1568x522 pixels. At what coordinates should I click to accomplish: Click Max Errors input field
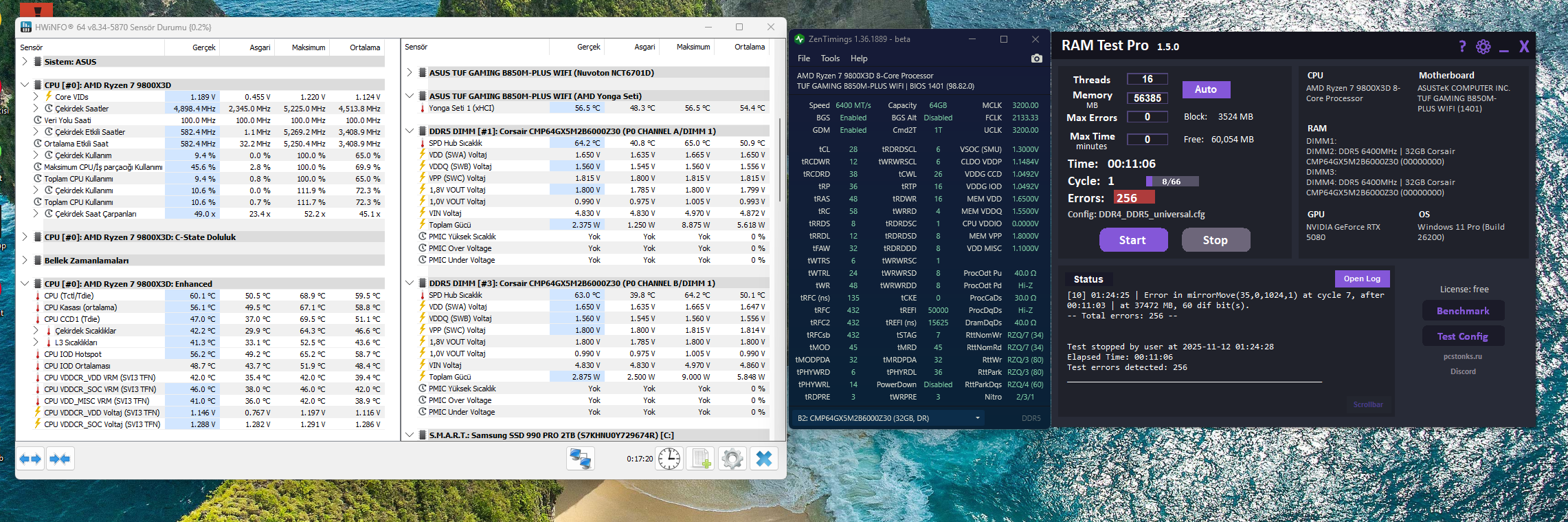[1147, 117]
